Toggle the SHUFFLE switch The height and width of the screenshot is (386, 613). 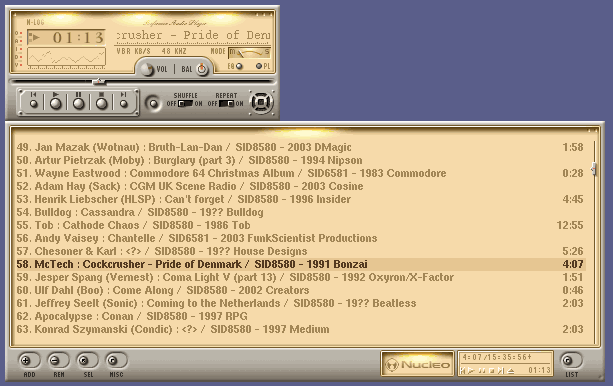(x=185, y=104)
